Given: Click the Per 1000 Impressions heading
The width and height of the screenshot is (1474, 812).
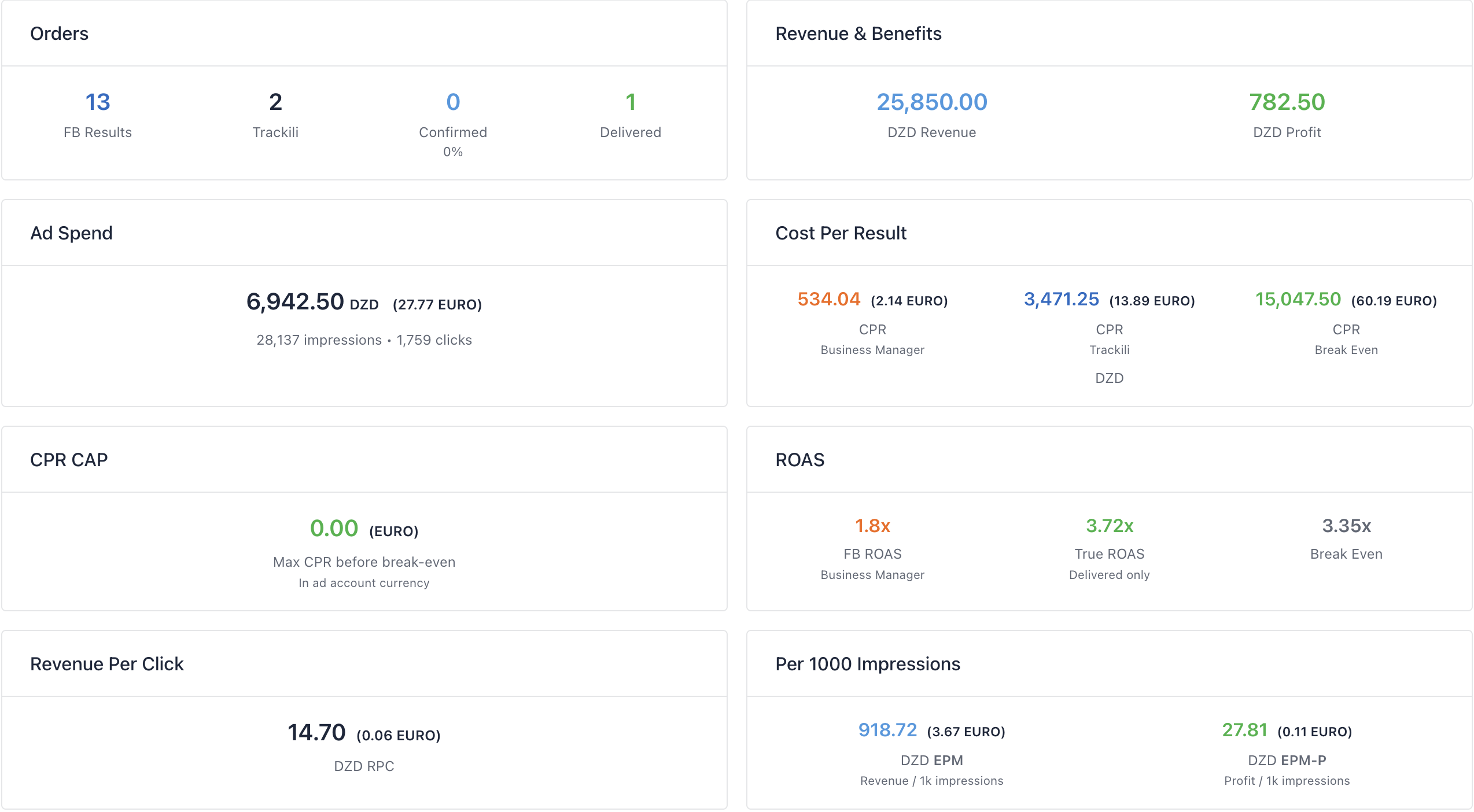Looking at the screenshot, I should 867,664.
